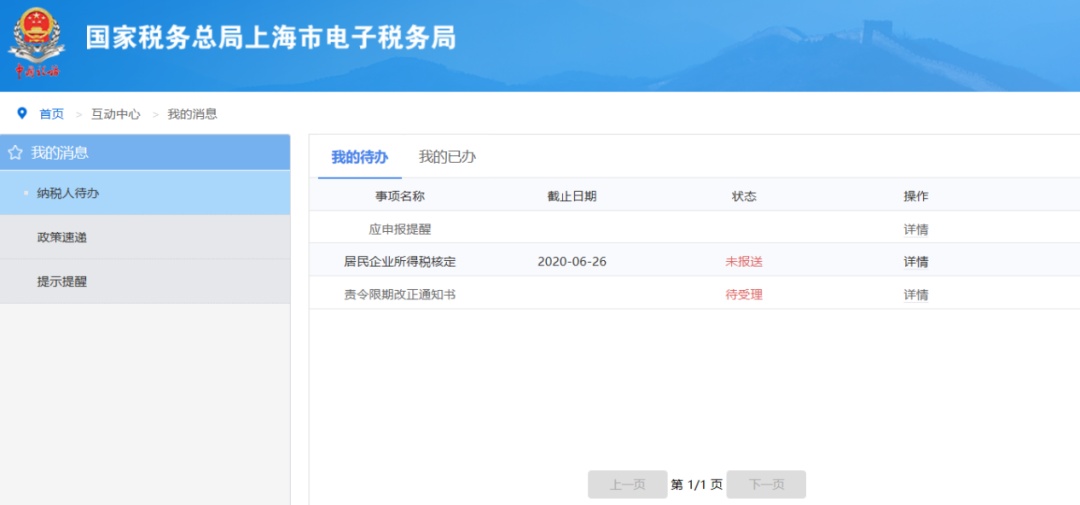Open 详情 for 责令限期改正通知书
The width and height of the screenshot is (1080, 505).
pos(915,295)
